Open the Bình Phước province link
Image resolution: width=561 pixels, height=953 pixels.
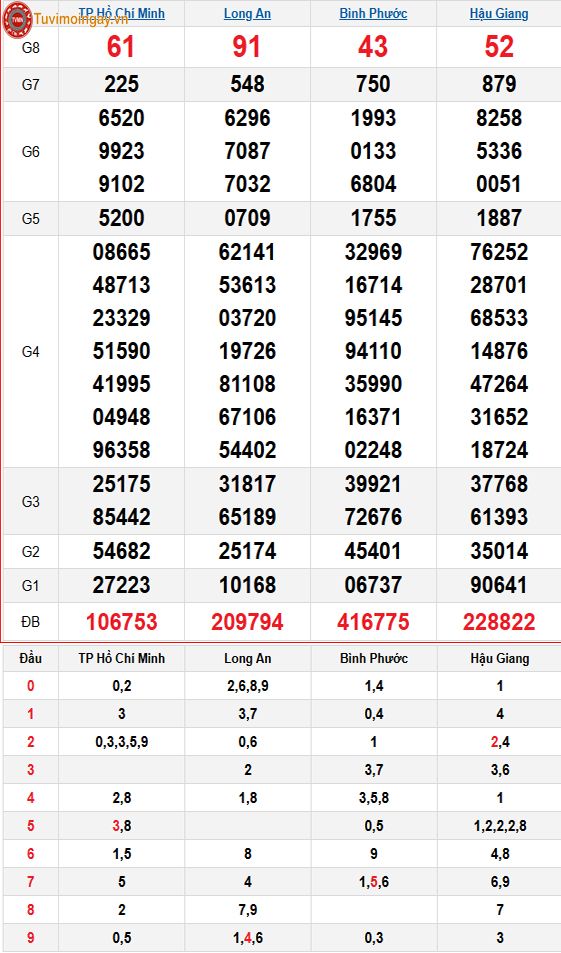click(x=373, y=13)
